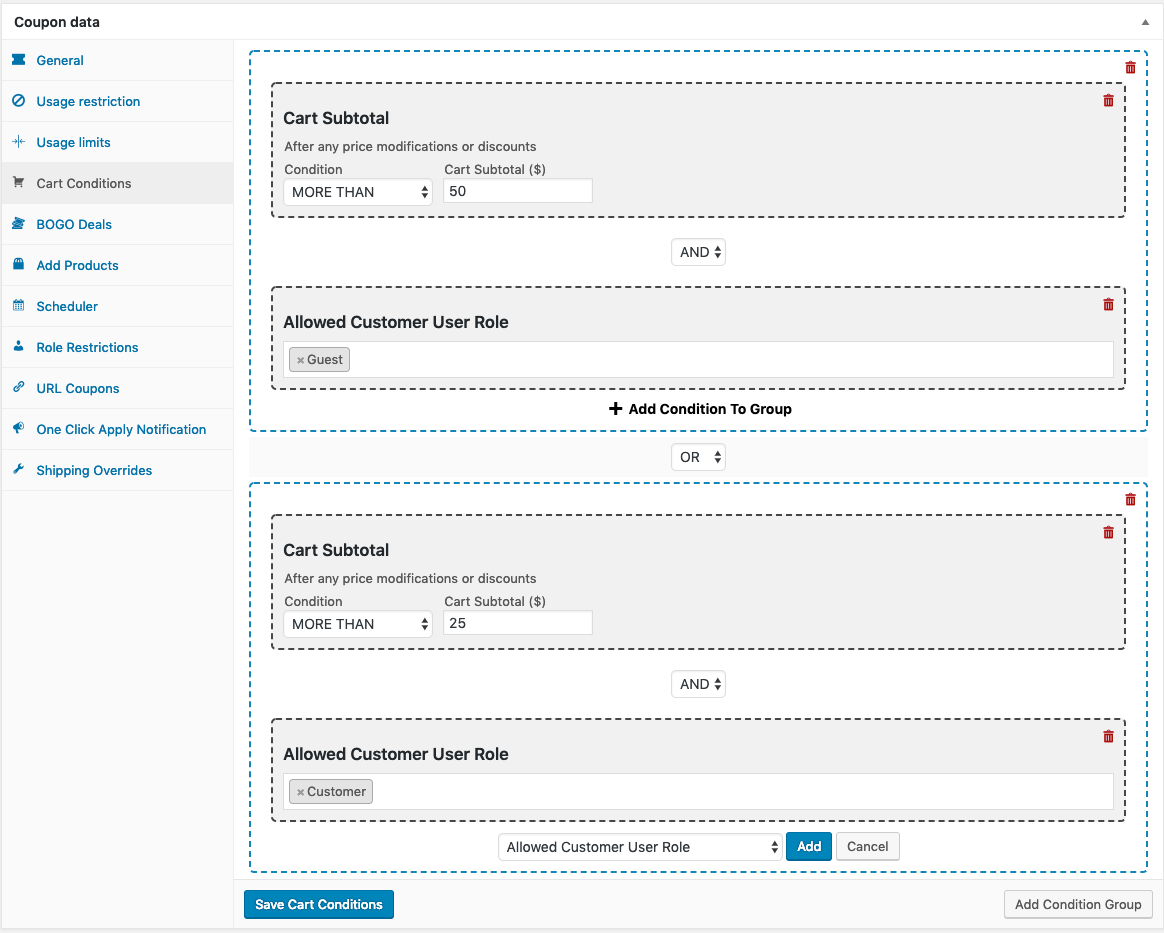Click the Customer role selection field
This screenshot has width=1164, height=933.
[x=699, y=792]
